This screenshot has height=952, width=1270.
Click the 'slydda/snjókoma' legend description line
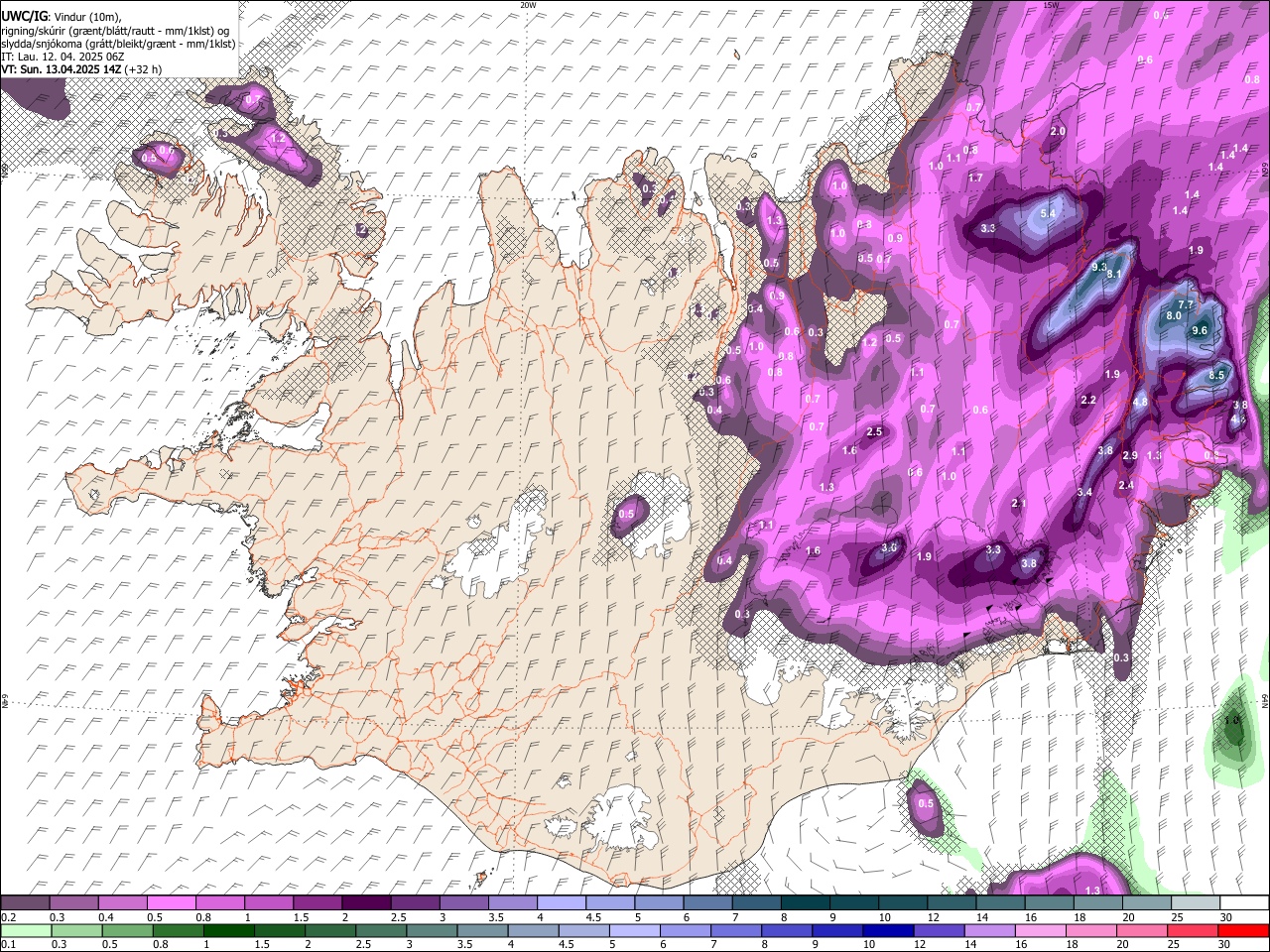click(x=118, y=44)
